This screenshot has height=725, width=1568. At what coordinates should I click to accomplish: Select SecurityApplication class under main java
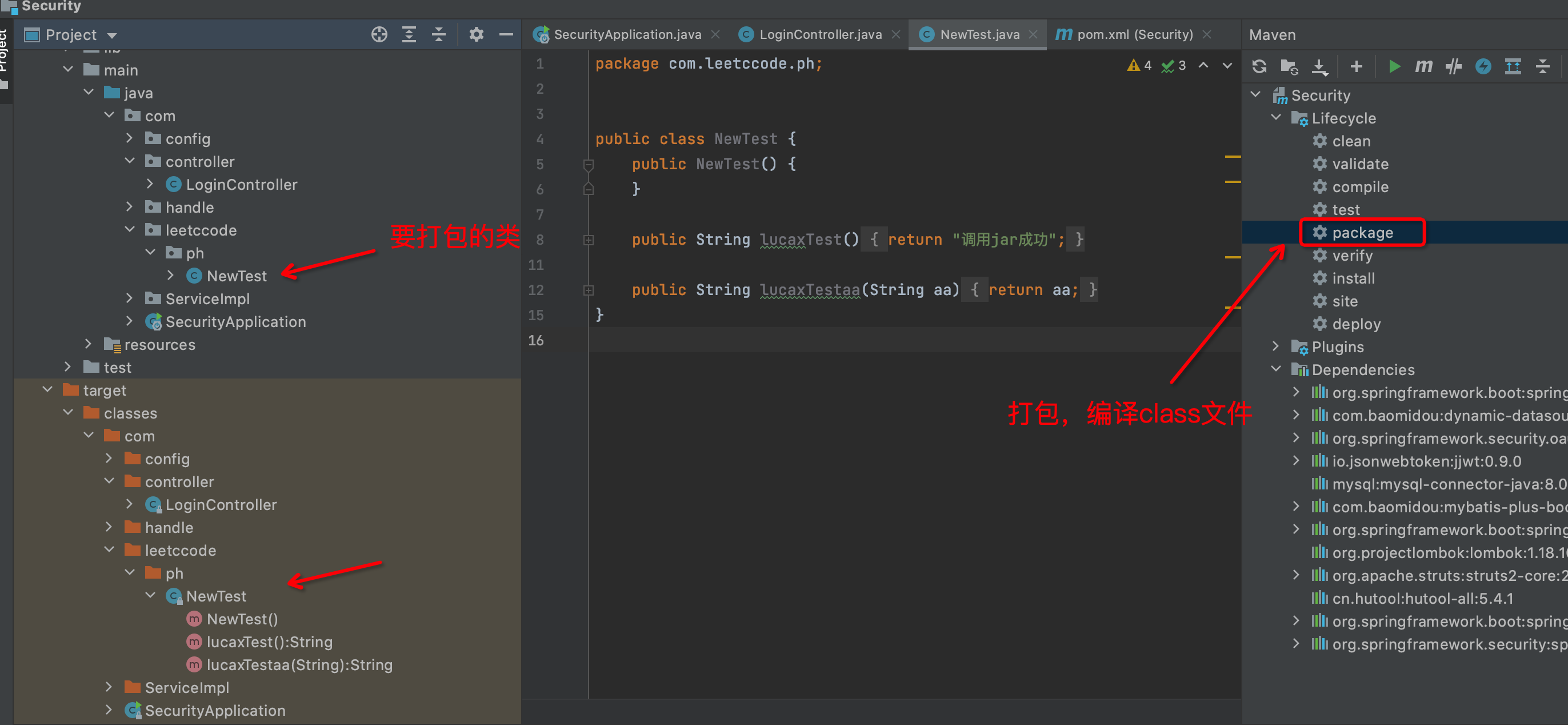(235, 322)
